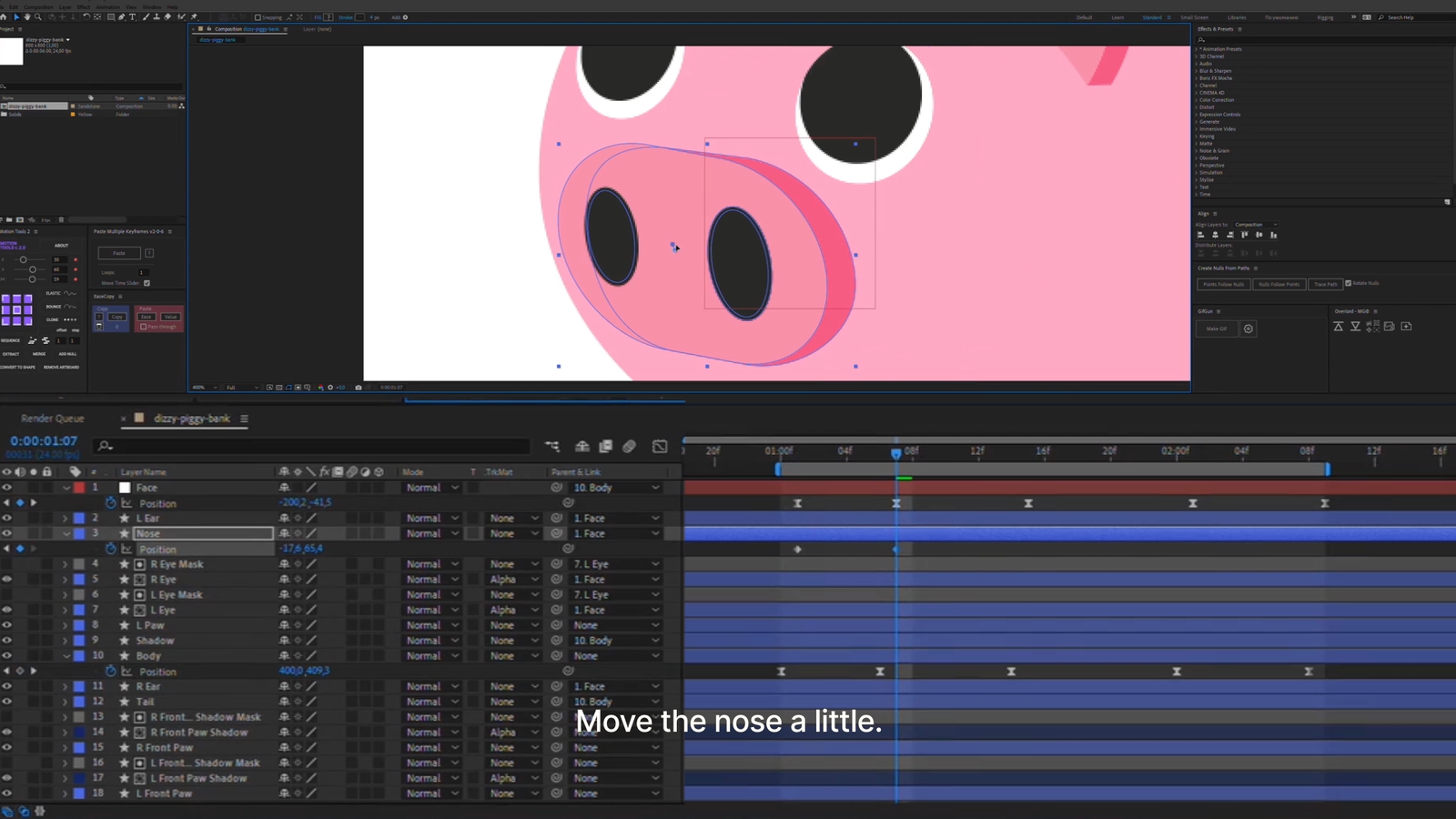Select the Zoom magnifier tool
Image resolution: width=1456 pixels, height=819 pixels.
tap(38, 16)
